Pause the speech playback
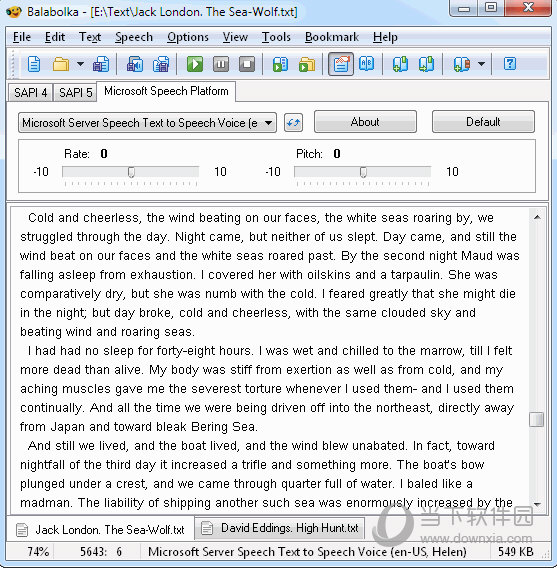This screenshot has height=568, width=557. coord(221,64)
